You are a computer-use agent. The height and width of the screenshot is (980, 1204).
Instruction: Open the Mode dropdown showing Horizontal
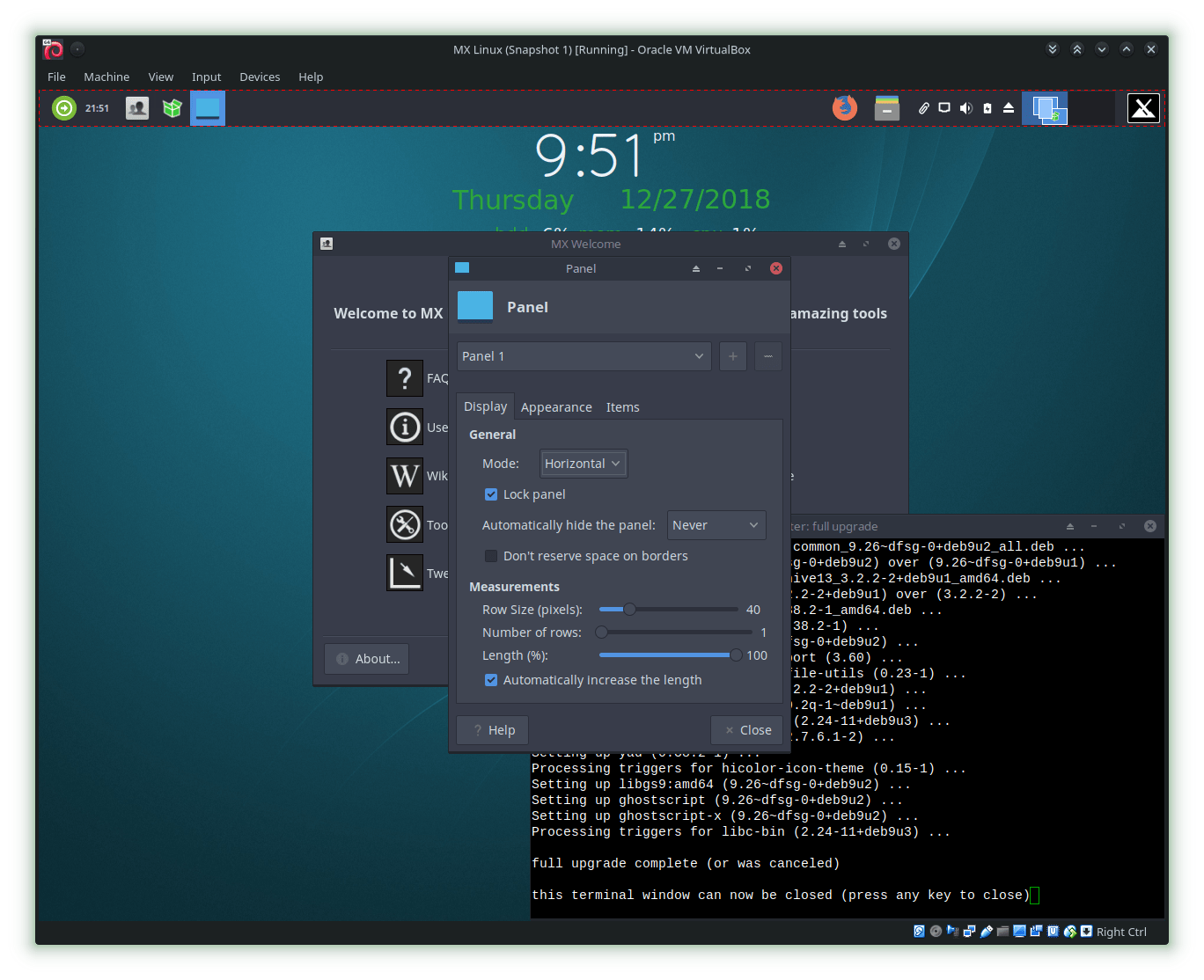[x=583, y=464]
